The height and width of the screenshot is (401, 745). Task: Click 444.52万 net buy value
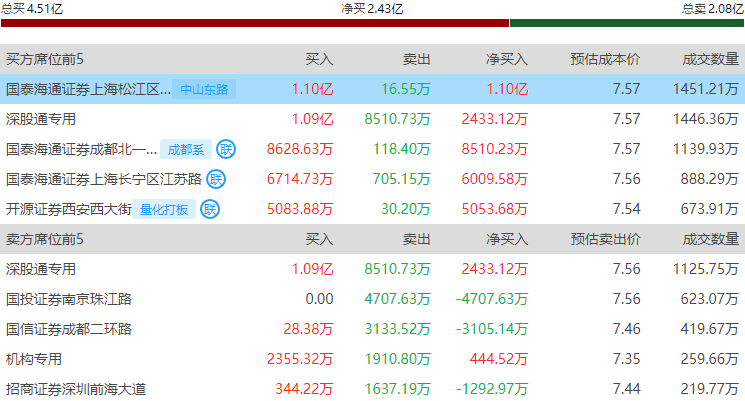(499, 359)
